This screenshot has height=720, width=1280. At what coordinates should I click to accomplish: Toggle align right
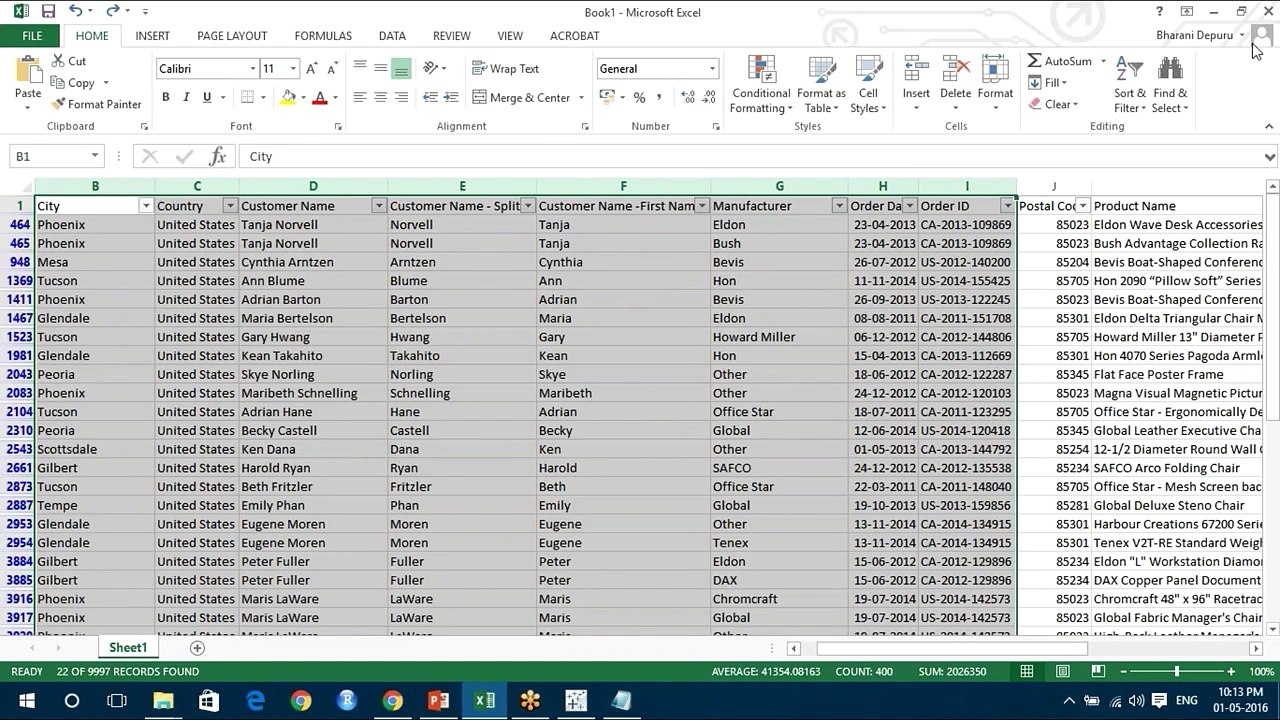(401, 97)
